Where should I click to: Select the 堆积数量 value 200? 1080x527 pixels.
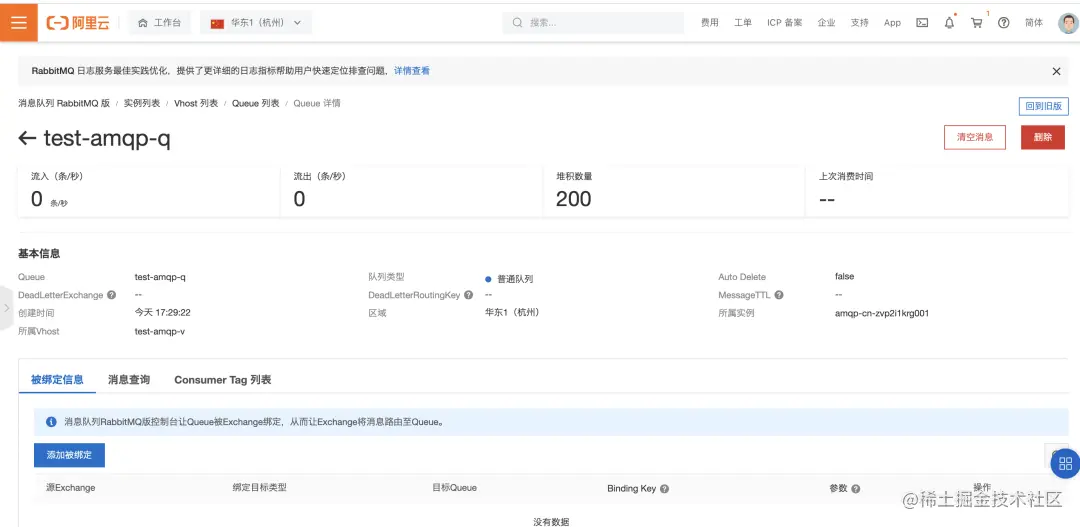pyautogui.click(x=574, y=199)
